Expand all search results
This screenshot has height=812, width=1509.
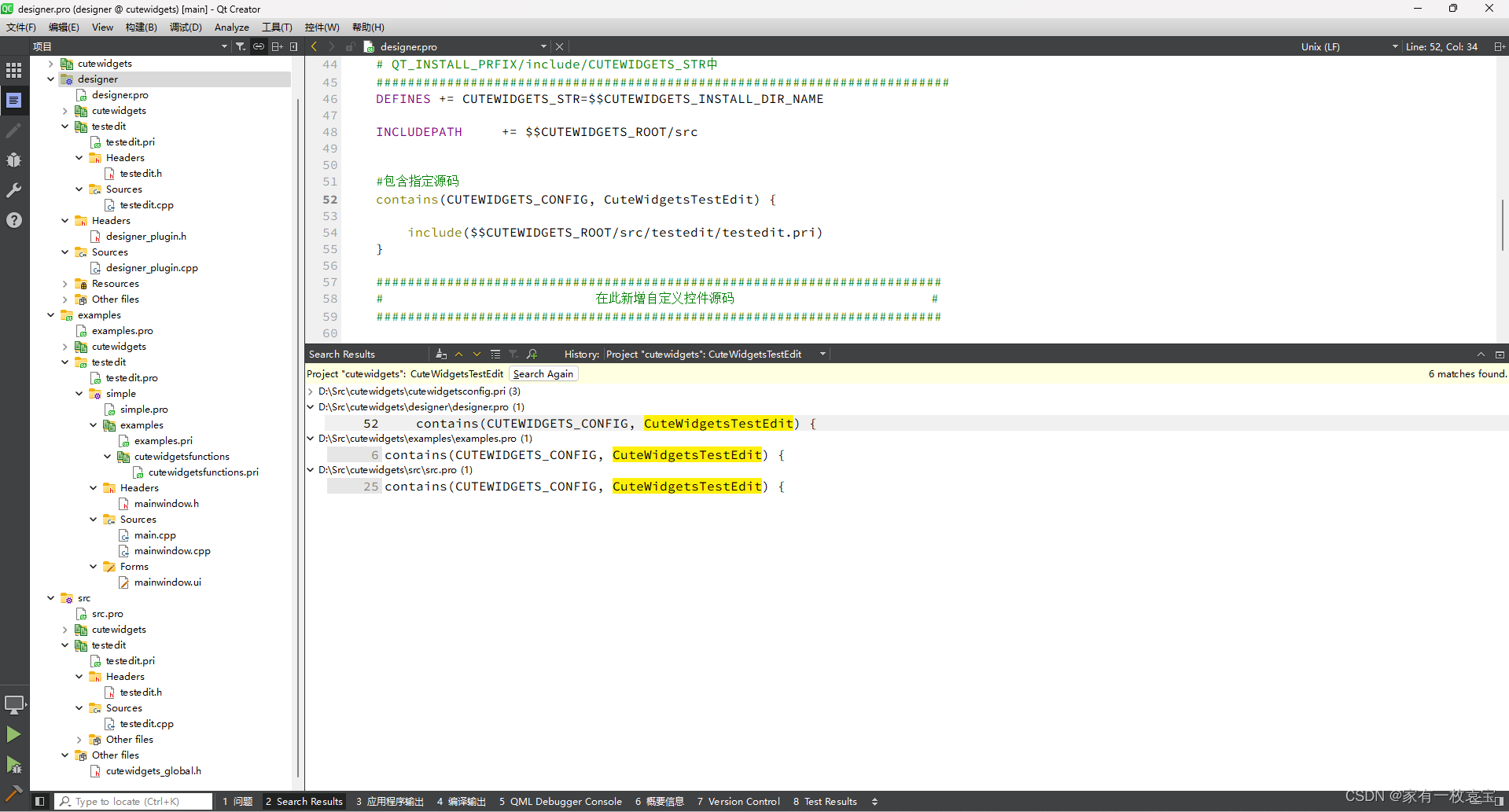tap(495, 354)
